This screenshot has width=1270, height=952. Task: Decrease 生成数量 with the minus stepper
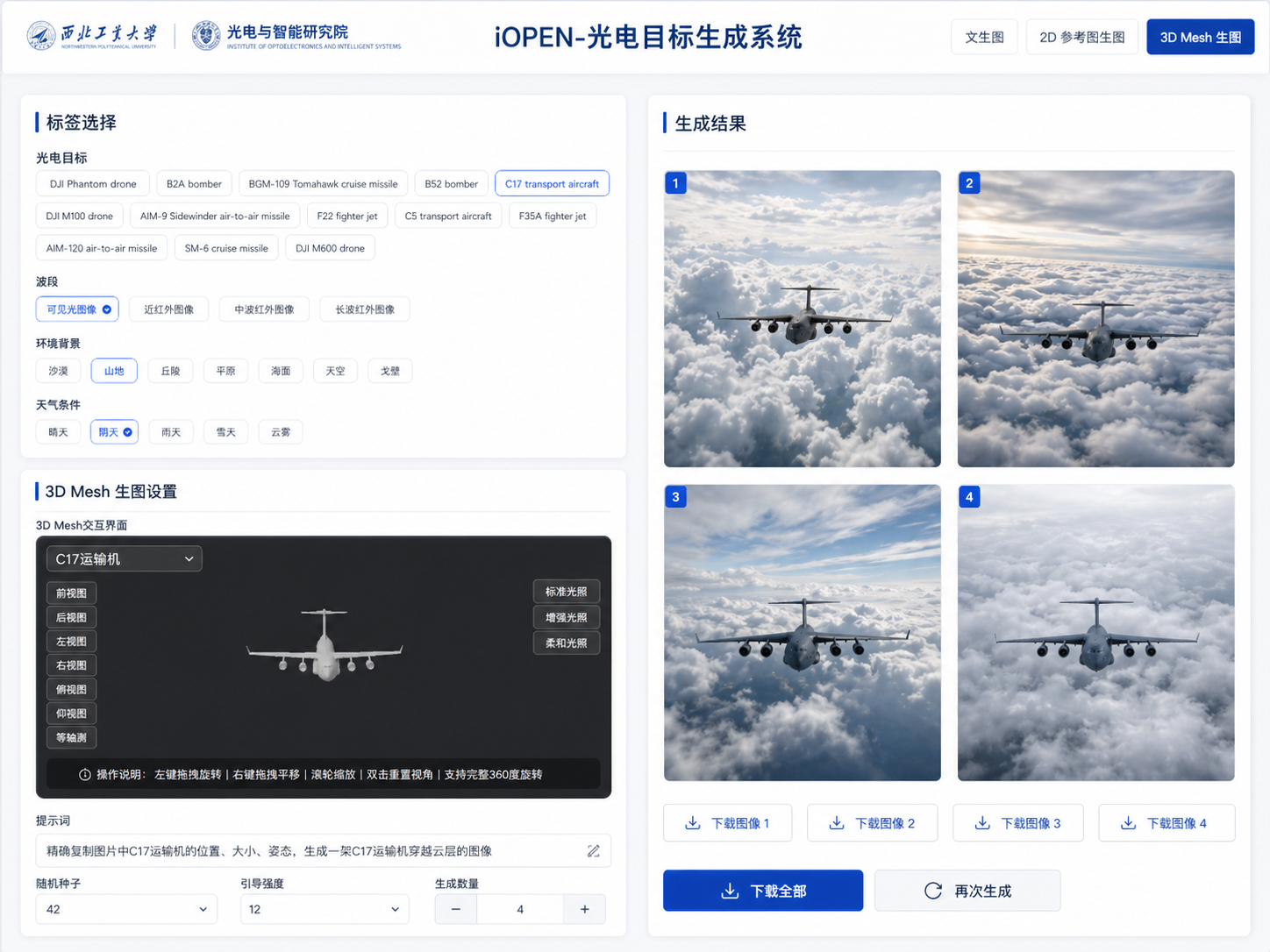[455, 909]
